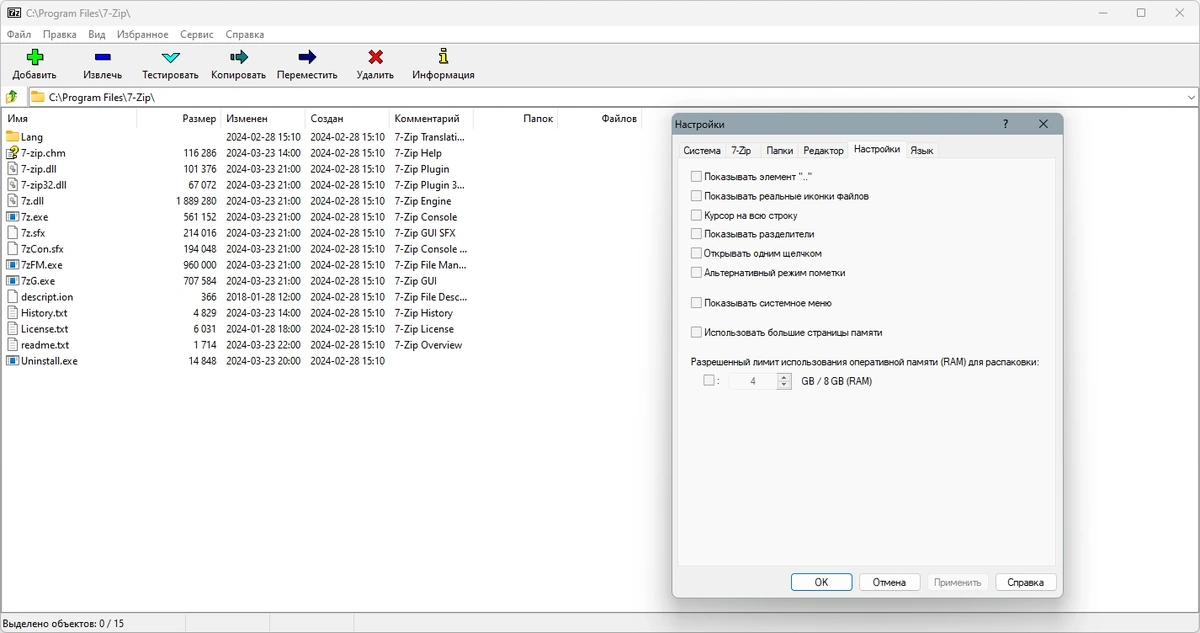Viewport: 1200px width, 633px height.
Task: Confirm settings with OK button
Action: click(821, 582)
